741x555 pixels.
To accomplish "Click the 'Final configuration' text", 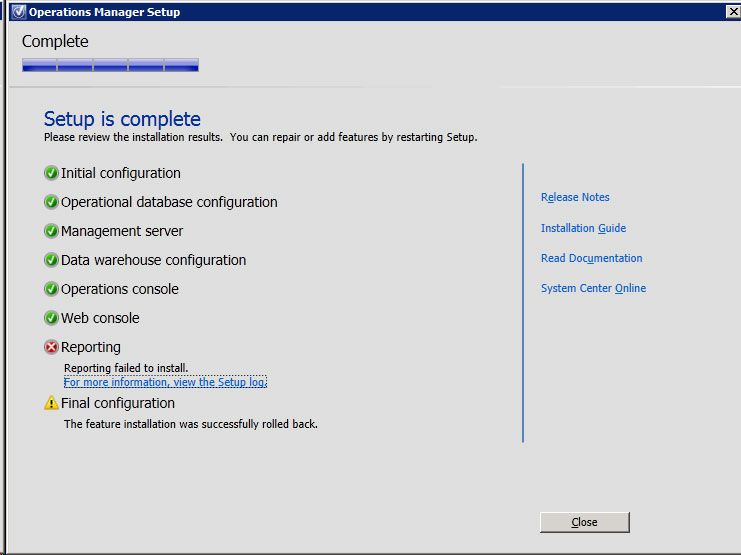I will [118, 403].
